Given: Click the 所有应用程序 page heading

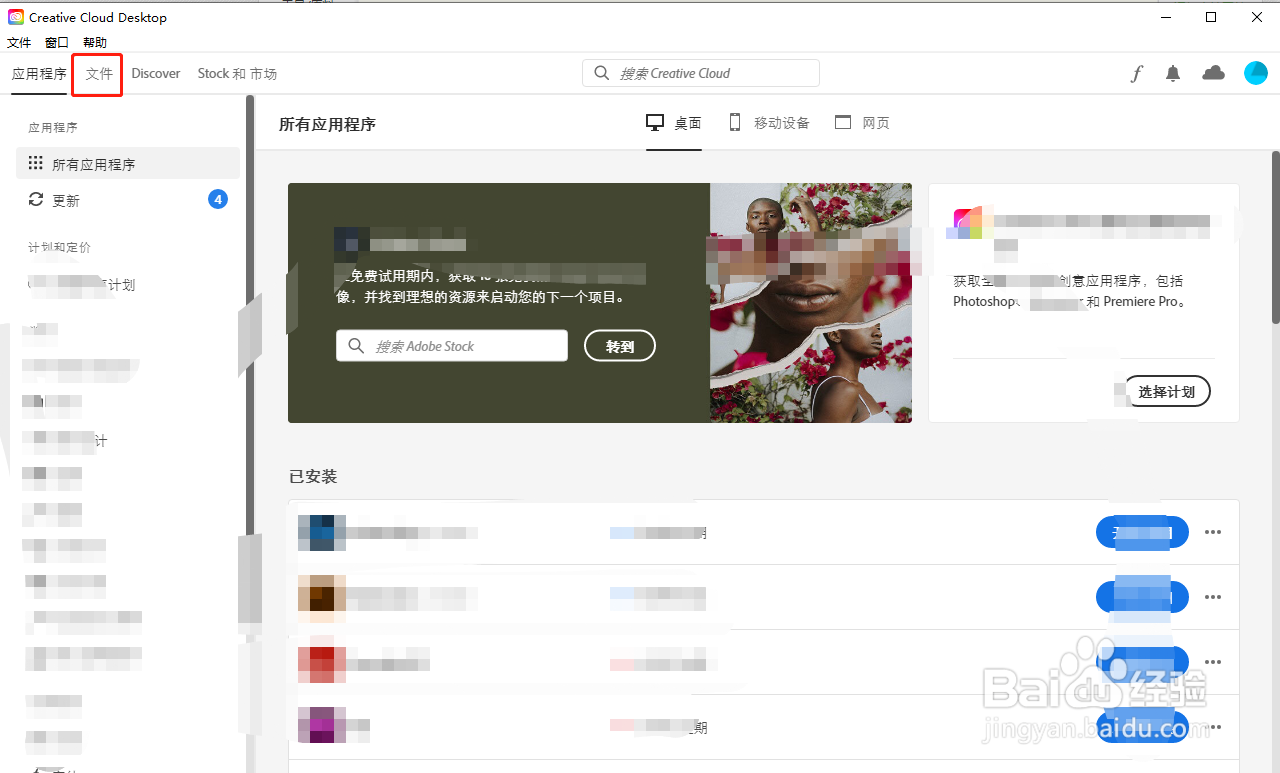Looking at the screenshot, I should (327, 125).
